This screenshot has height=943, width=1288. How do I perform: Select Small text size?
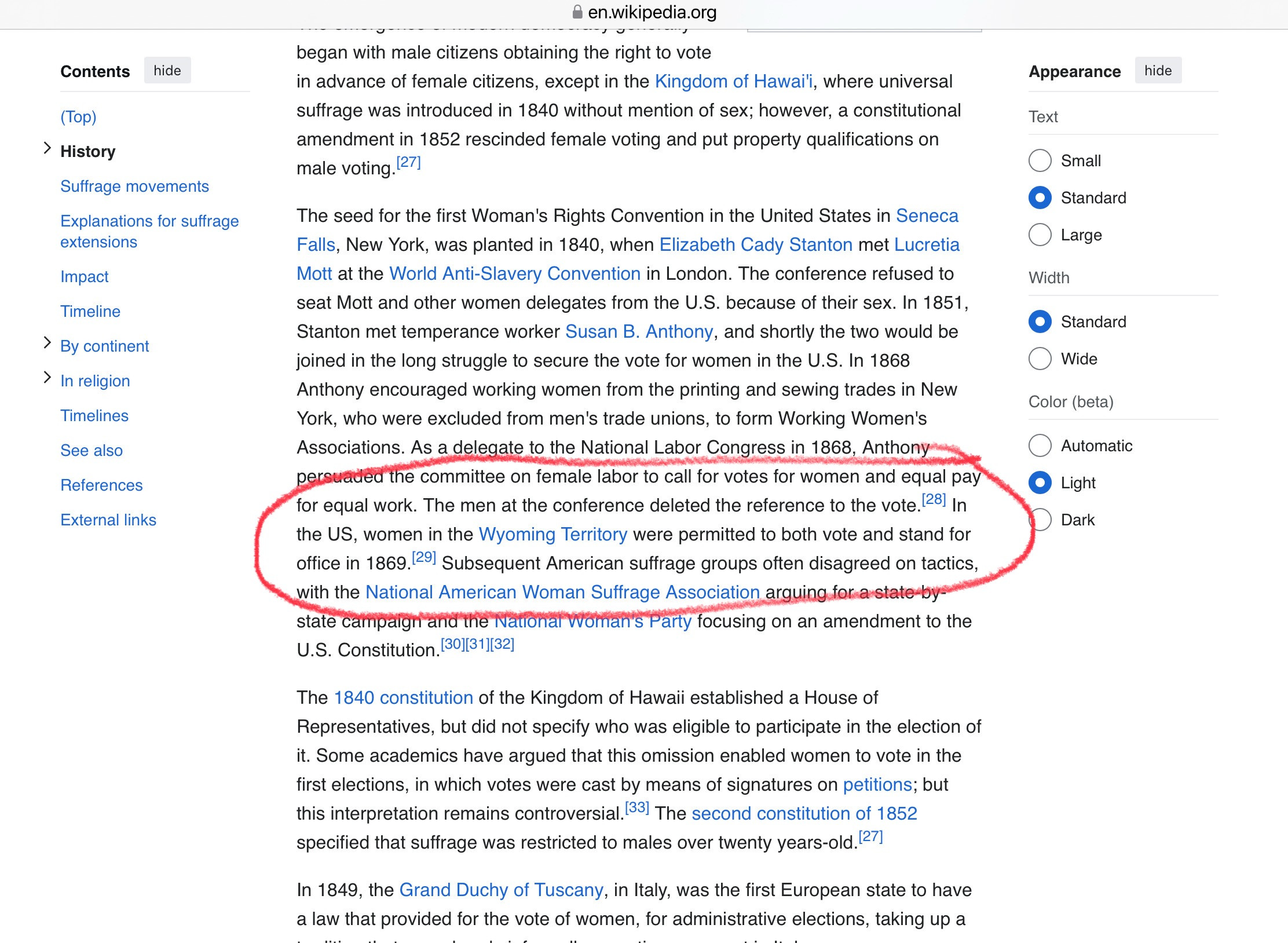pyautogui.click(x=1040, y=160)
